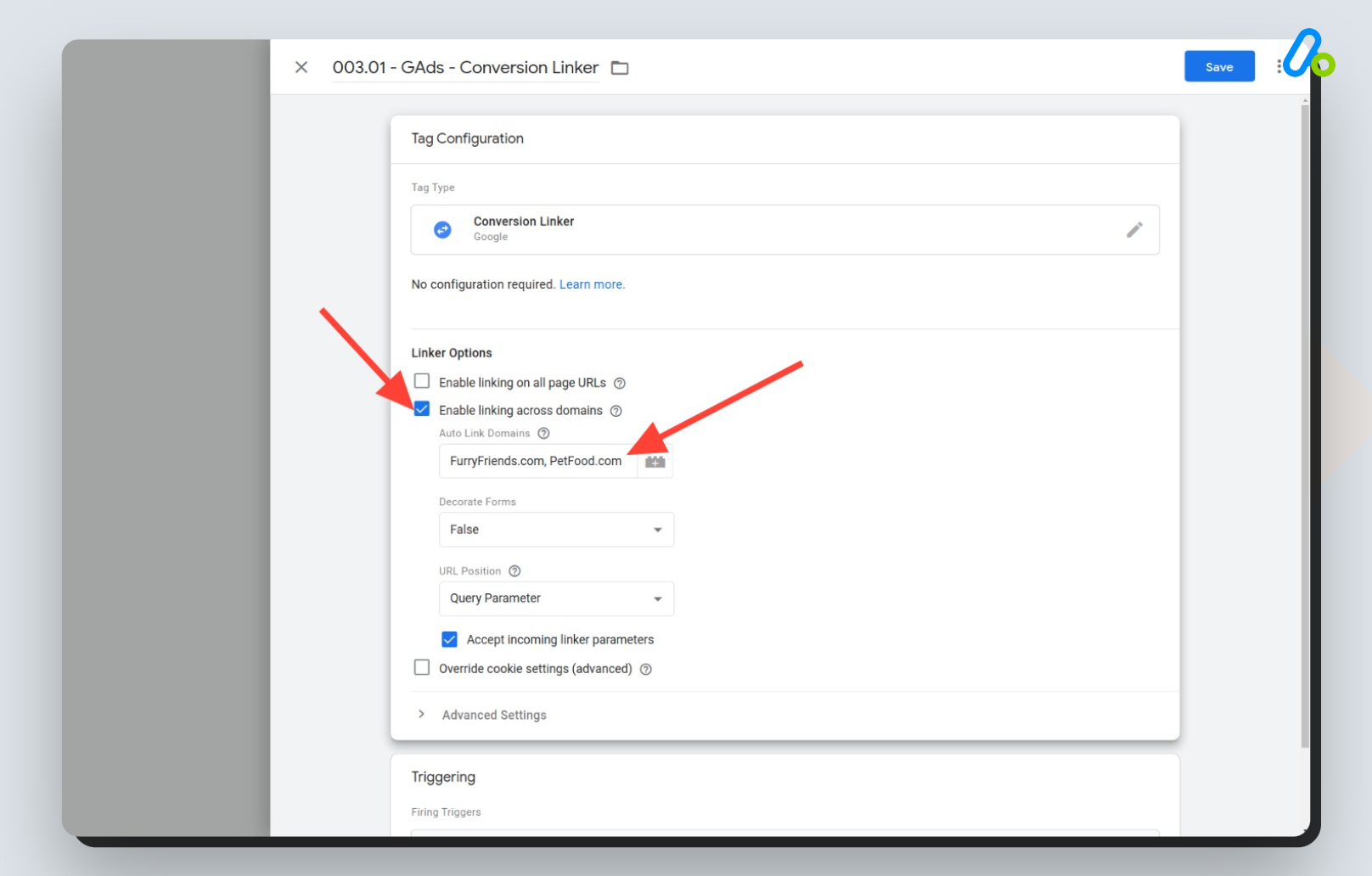Insert variable via the brick icon

[655, 462]
